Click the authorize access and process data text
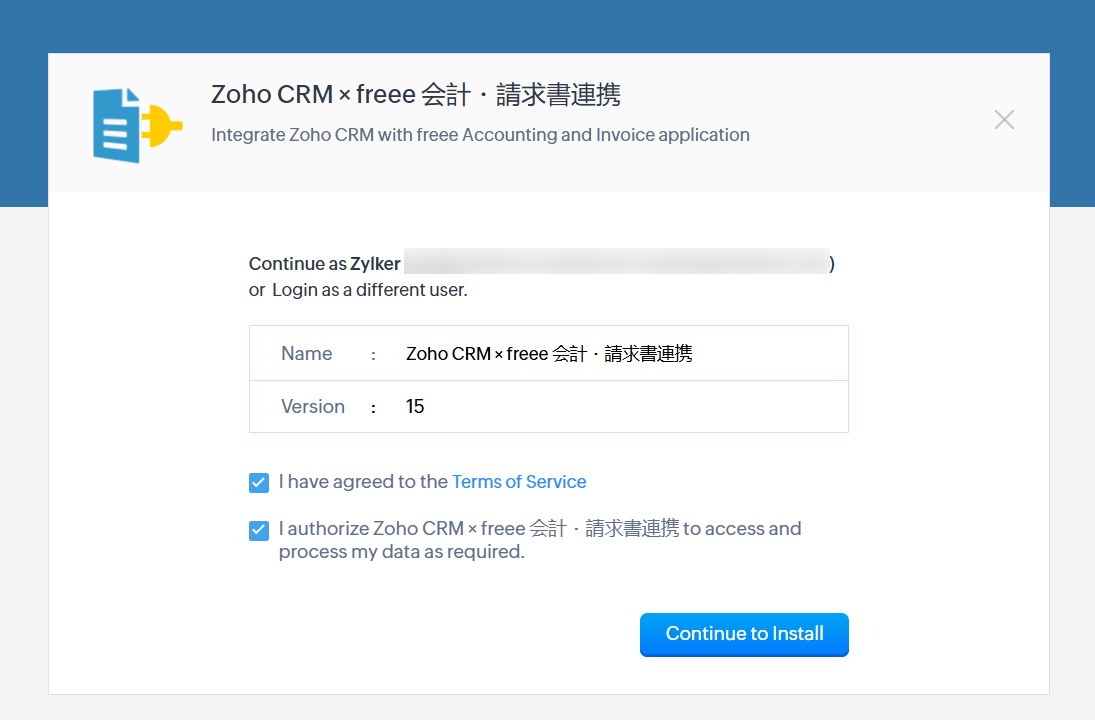Image resolution: width=1095 pixels, height=720 pixels. 540,528
